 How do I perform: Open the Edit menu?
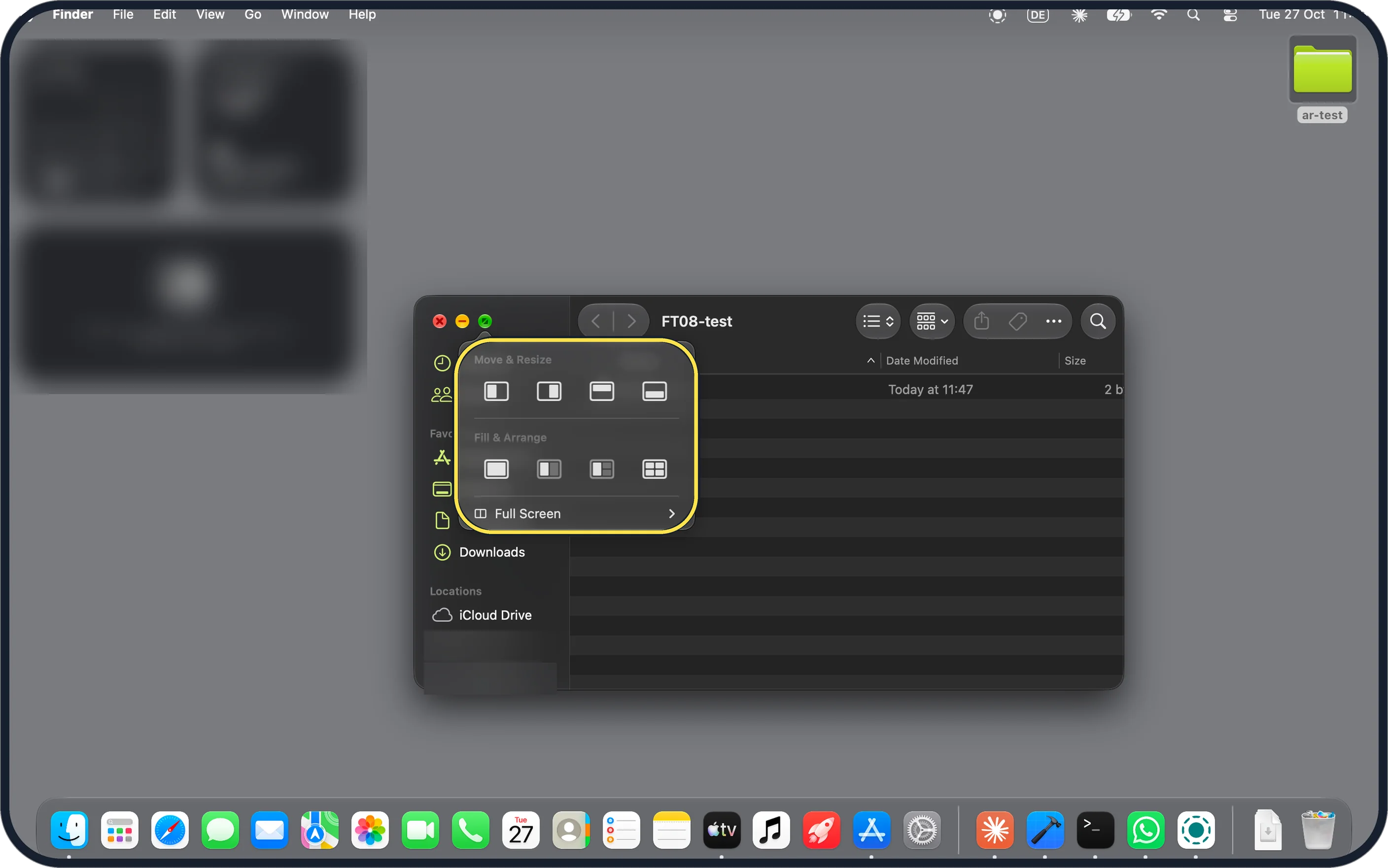tap(164, 14)
